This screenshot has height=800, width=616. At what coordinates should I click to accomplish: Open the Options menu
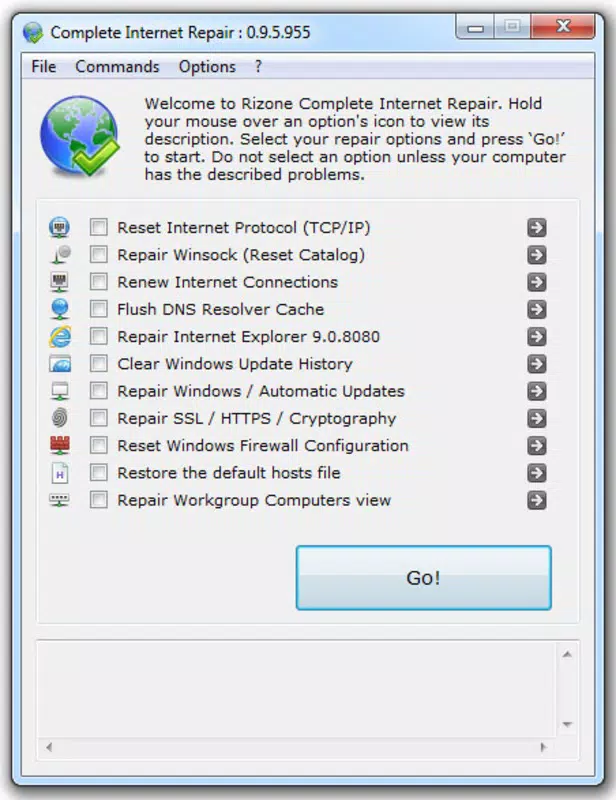[x=207, y=67]
